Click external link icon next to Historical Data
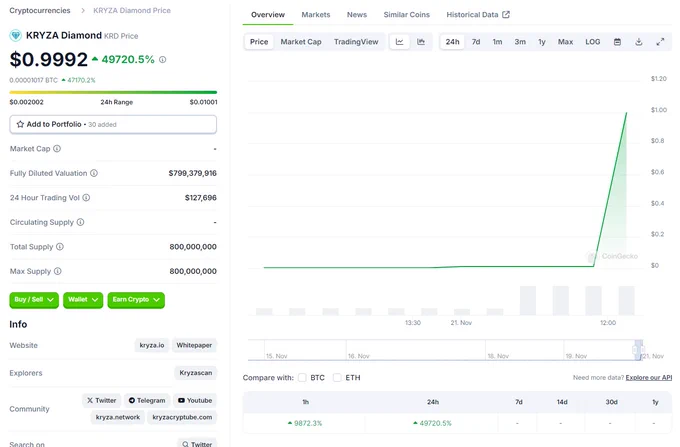Image resolution: width=680 pixels, height=447 pixels. (x=506, y=14)
